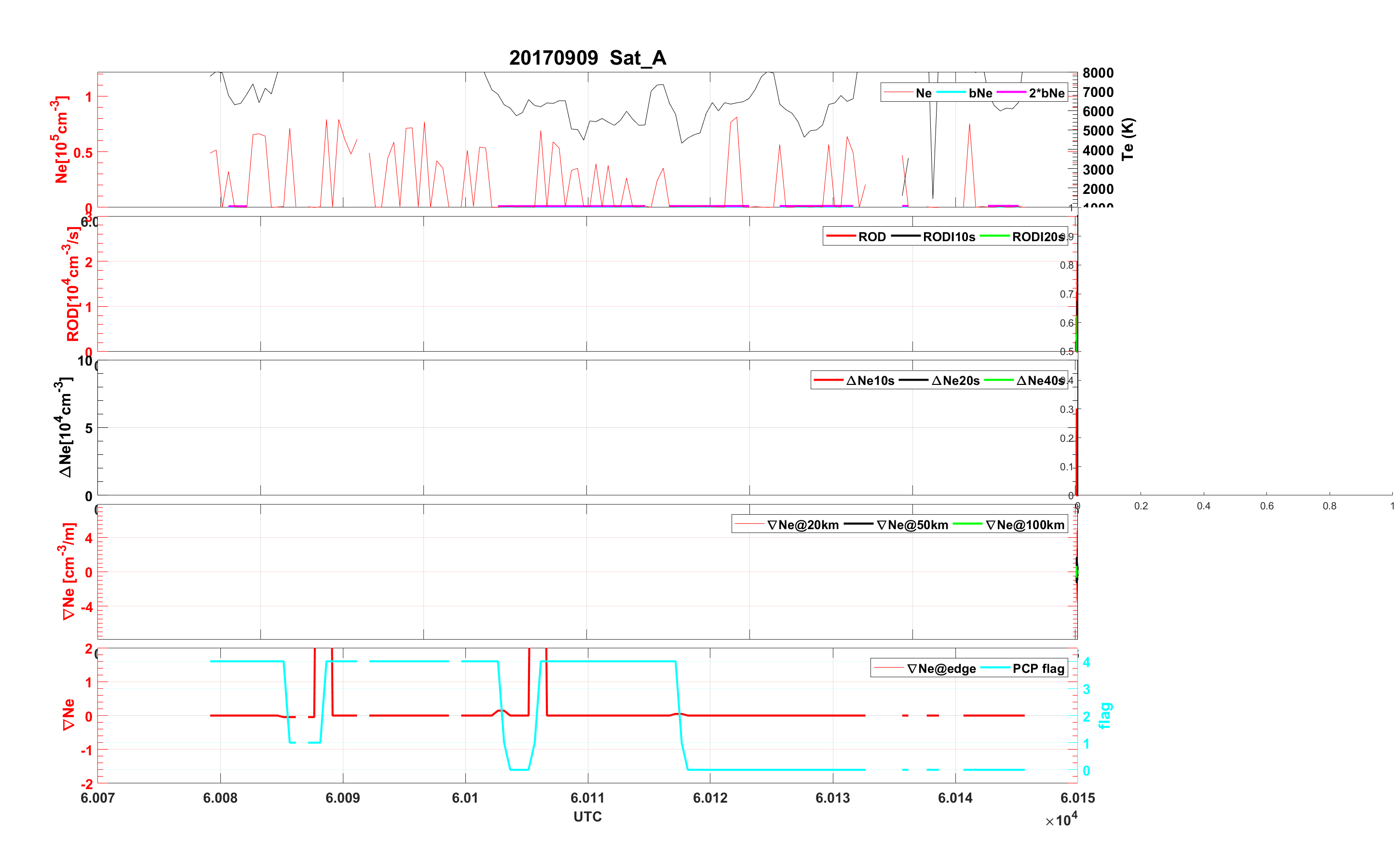This screenshot has height=847, width=1400.
Task: Click the 6.011 x-axis tick label
Action: click(x=587, y=797)
